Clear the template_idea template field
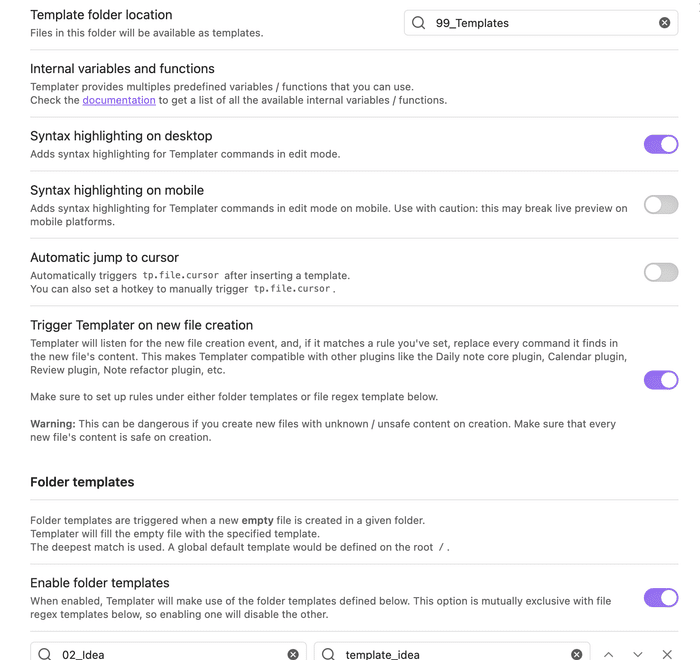Viewport: 700px width, 660px height. 577,654
